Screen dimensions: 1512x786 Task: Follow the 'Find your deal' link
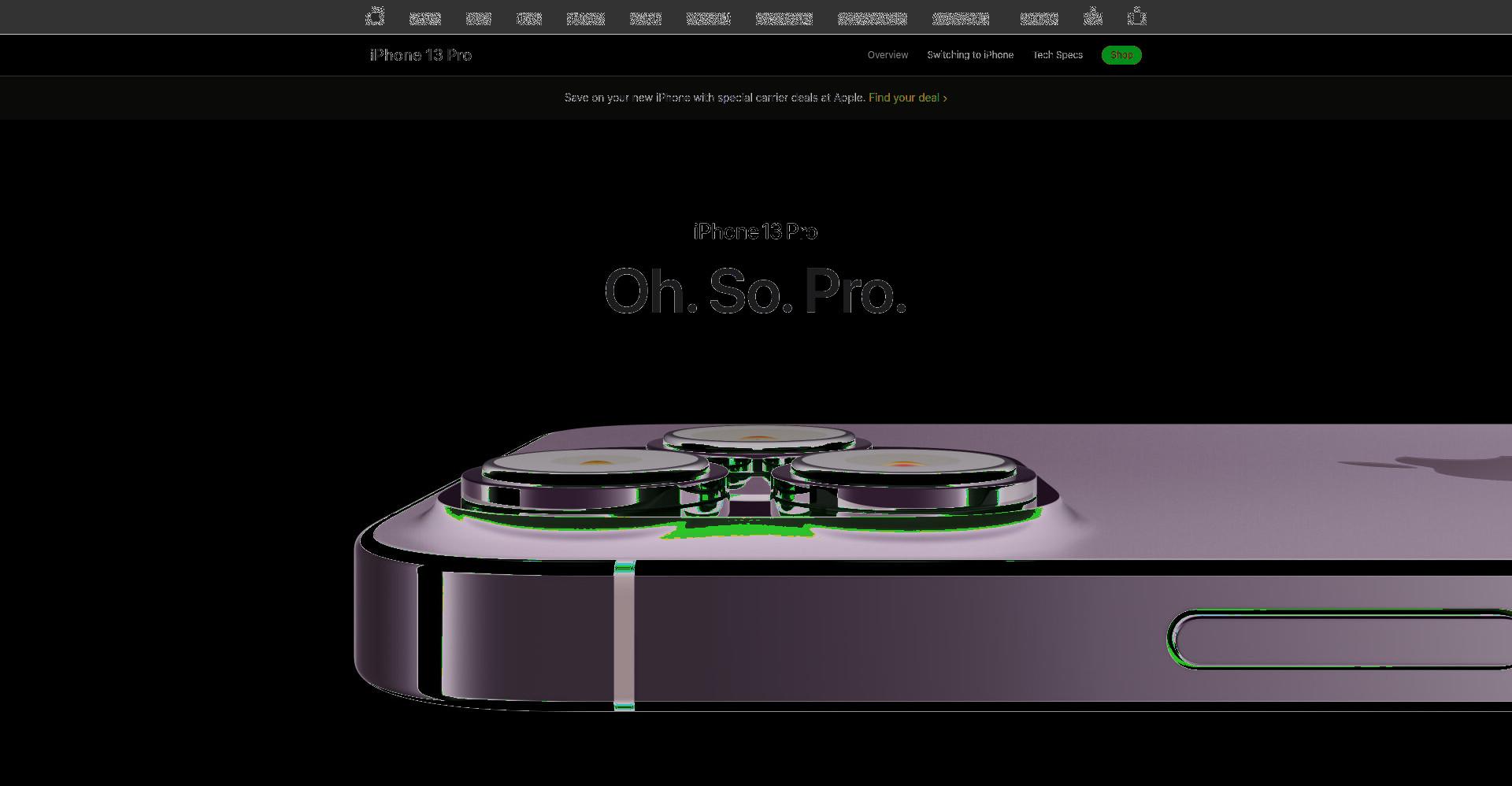point(907,98)
